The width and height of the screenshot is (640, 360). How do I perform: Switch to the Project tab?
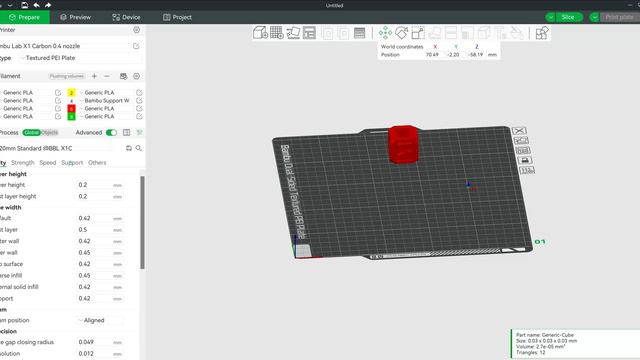pos(178,17)
